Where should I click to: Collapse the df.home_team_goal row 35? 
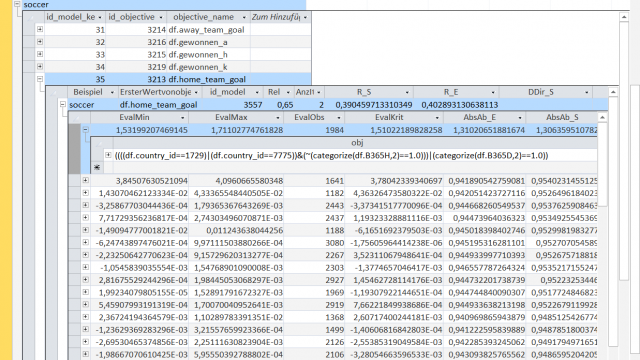pos(40,79)
